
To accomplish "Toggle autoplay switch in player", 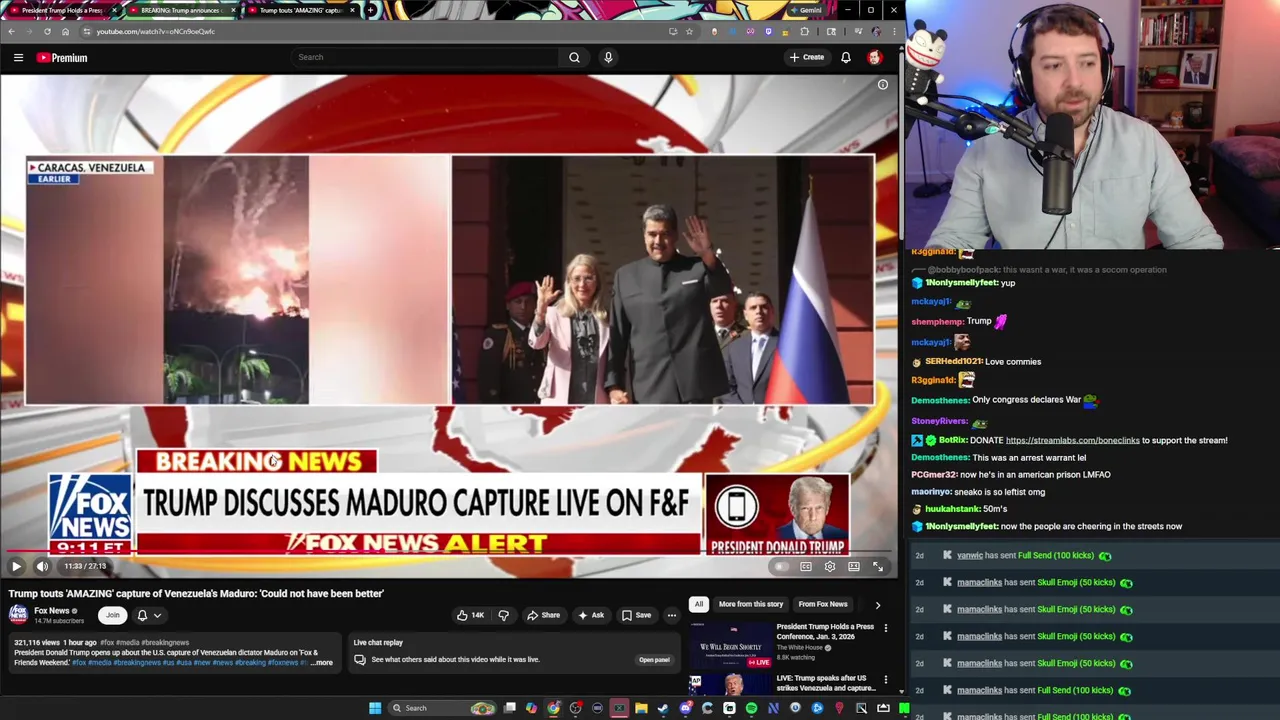I will tap(781, 567).
